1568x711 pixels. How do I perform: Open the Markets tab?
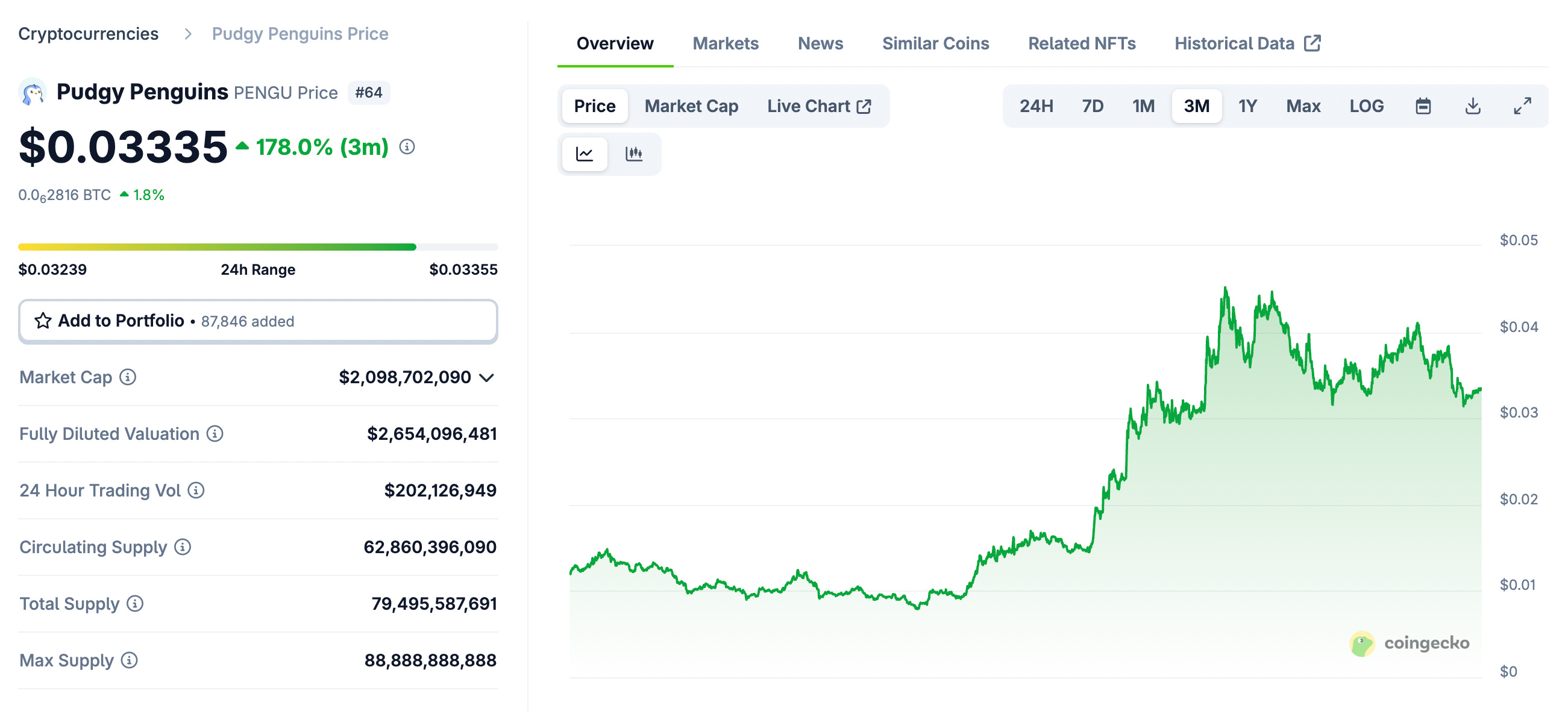point(725,43)
